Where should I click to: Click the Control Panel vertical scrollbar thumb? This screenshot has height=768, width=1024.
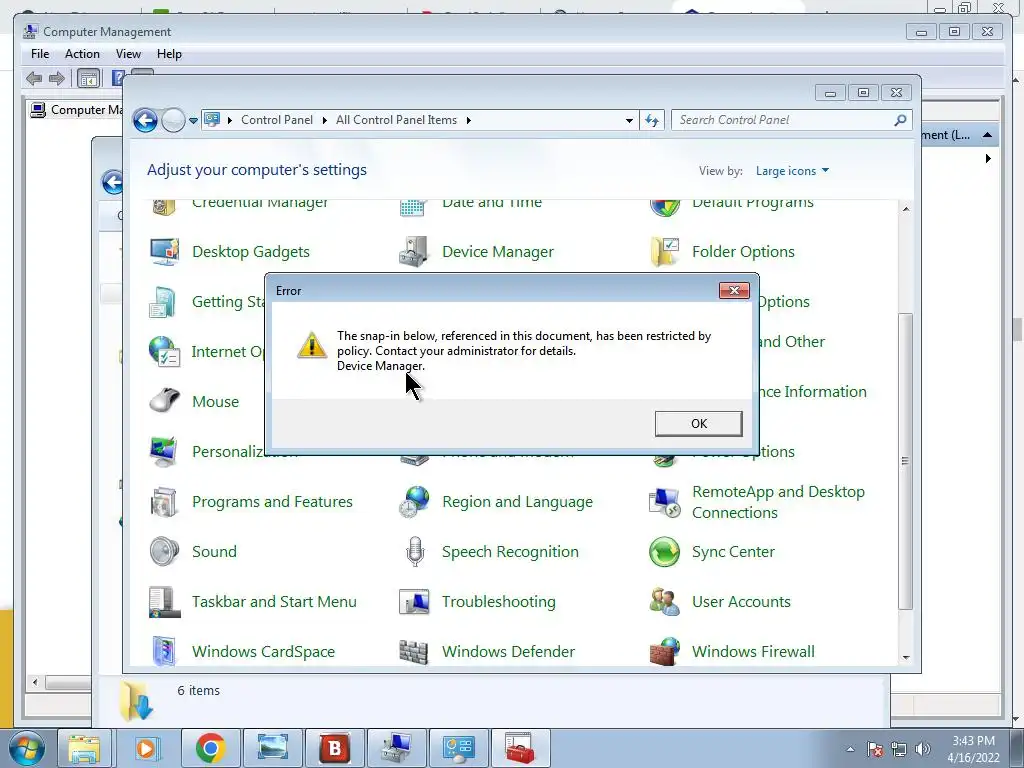click(906, 461)
